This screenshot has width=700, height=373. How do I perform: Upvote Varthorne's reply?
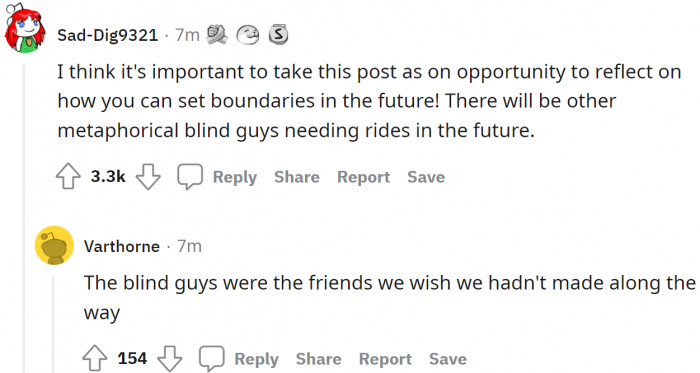pos(95,359)
